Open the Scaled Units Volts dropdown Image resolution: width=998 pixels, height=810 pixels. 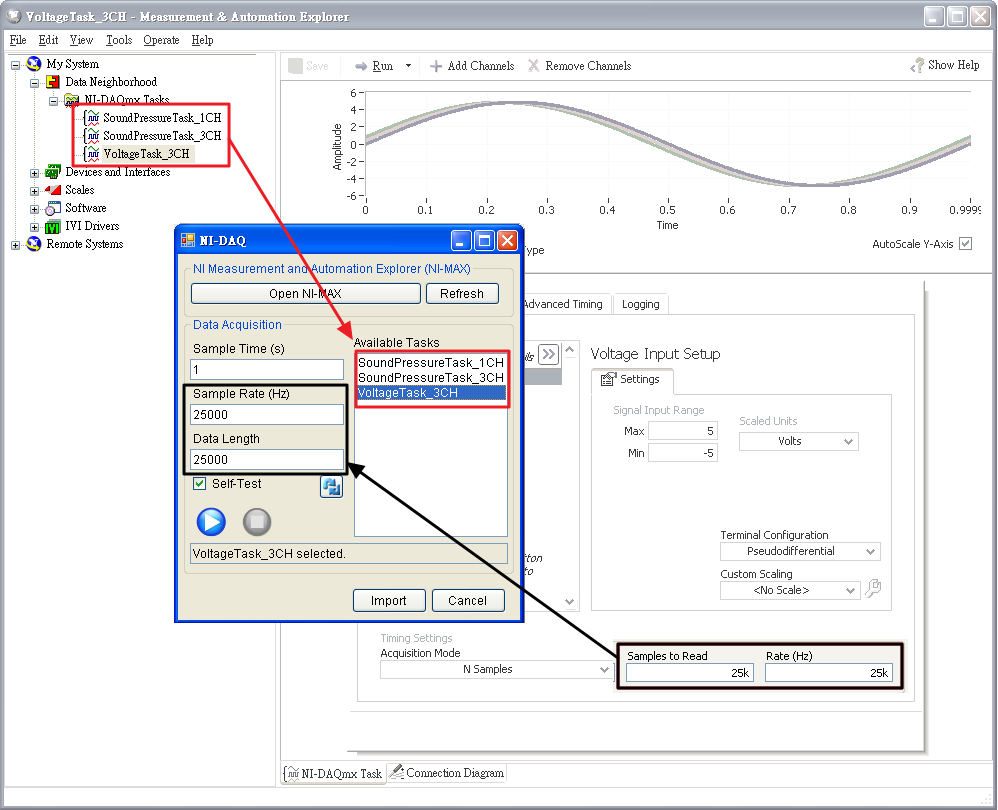(799, 442)
